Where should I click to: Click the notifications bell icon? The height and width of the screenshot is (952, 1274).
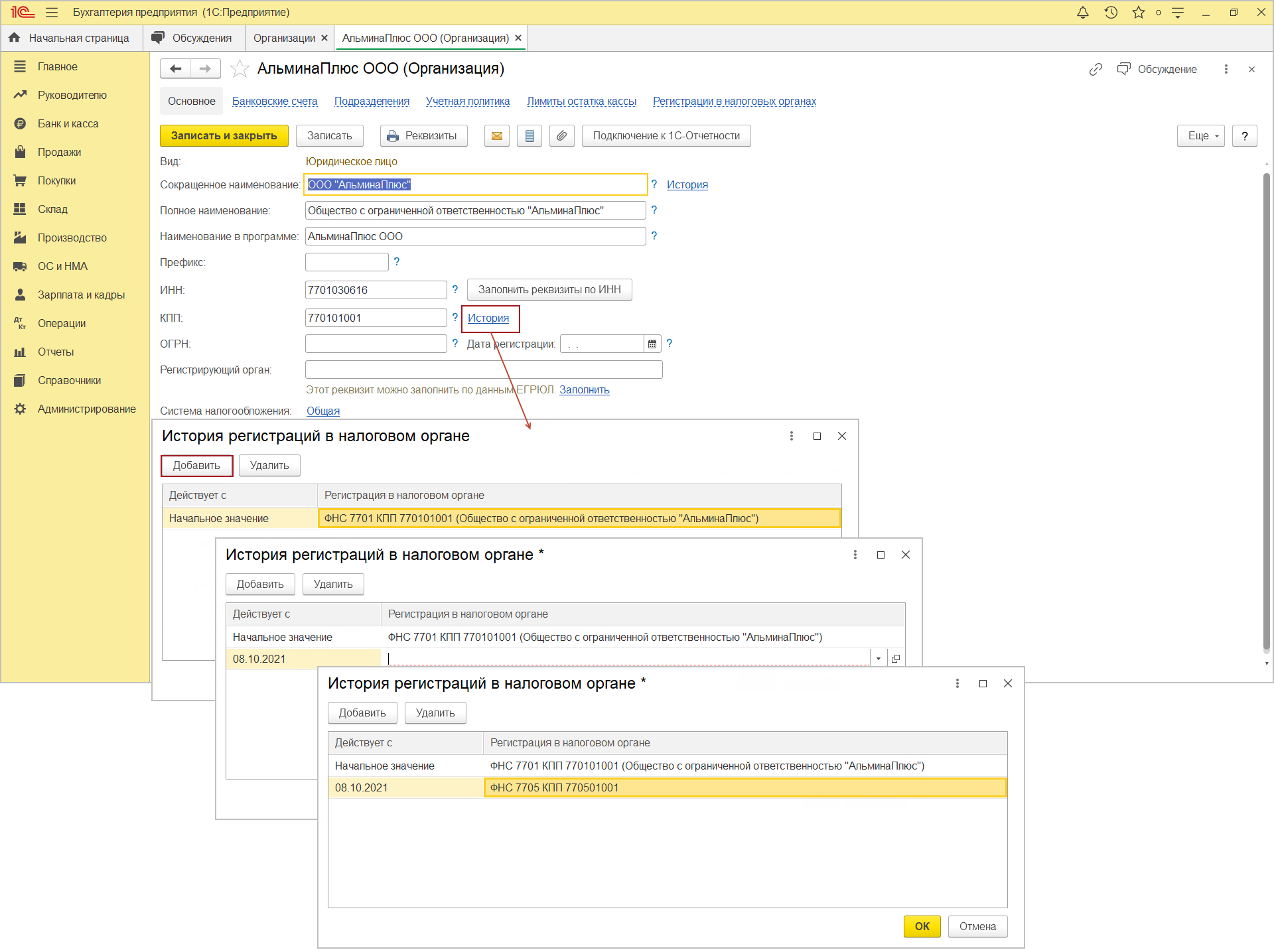point(1082,13)
